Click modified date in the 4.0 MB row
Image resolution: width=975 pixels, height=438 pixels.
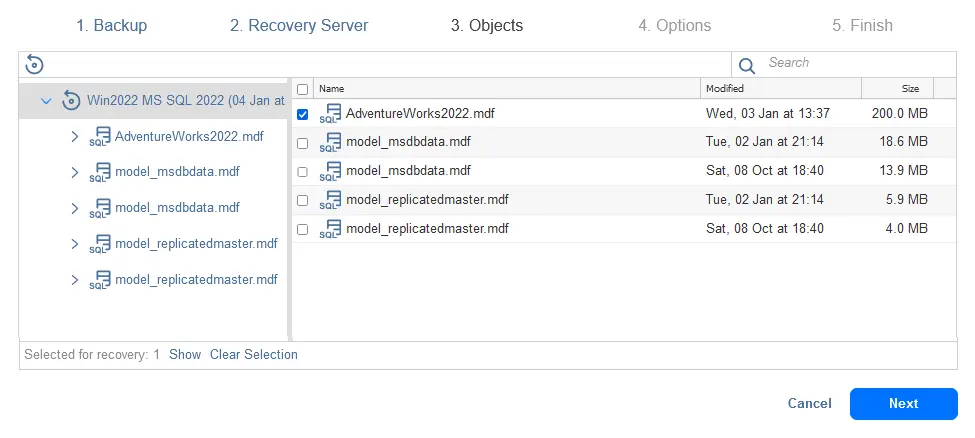765,229
